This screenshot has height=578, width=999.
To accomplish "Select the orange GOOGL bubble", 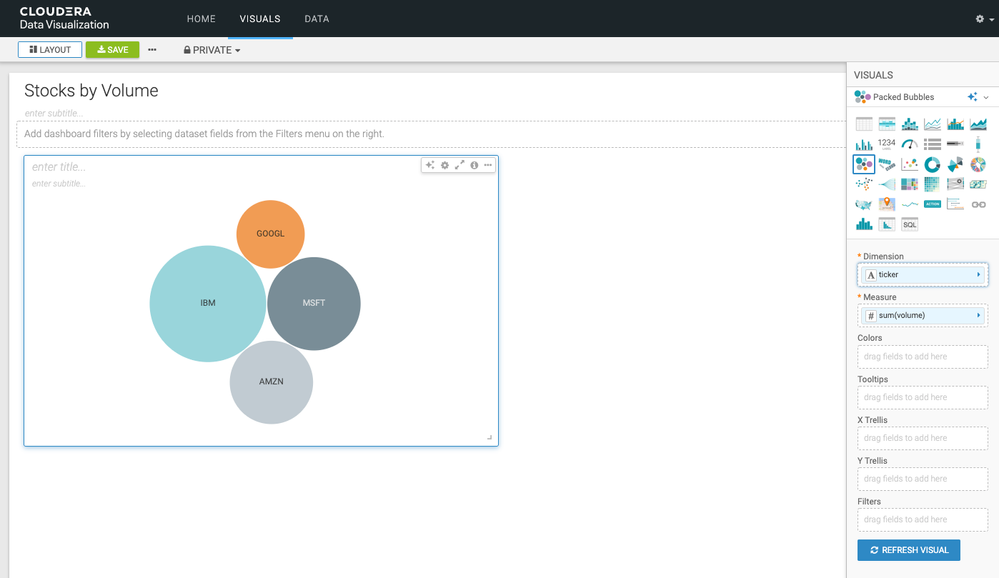I will click(270, 234).
